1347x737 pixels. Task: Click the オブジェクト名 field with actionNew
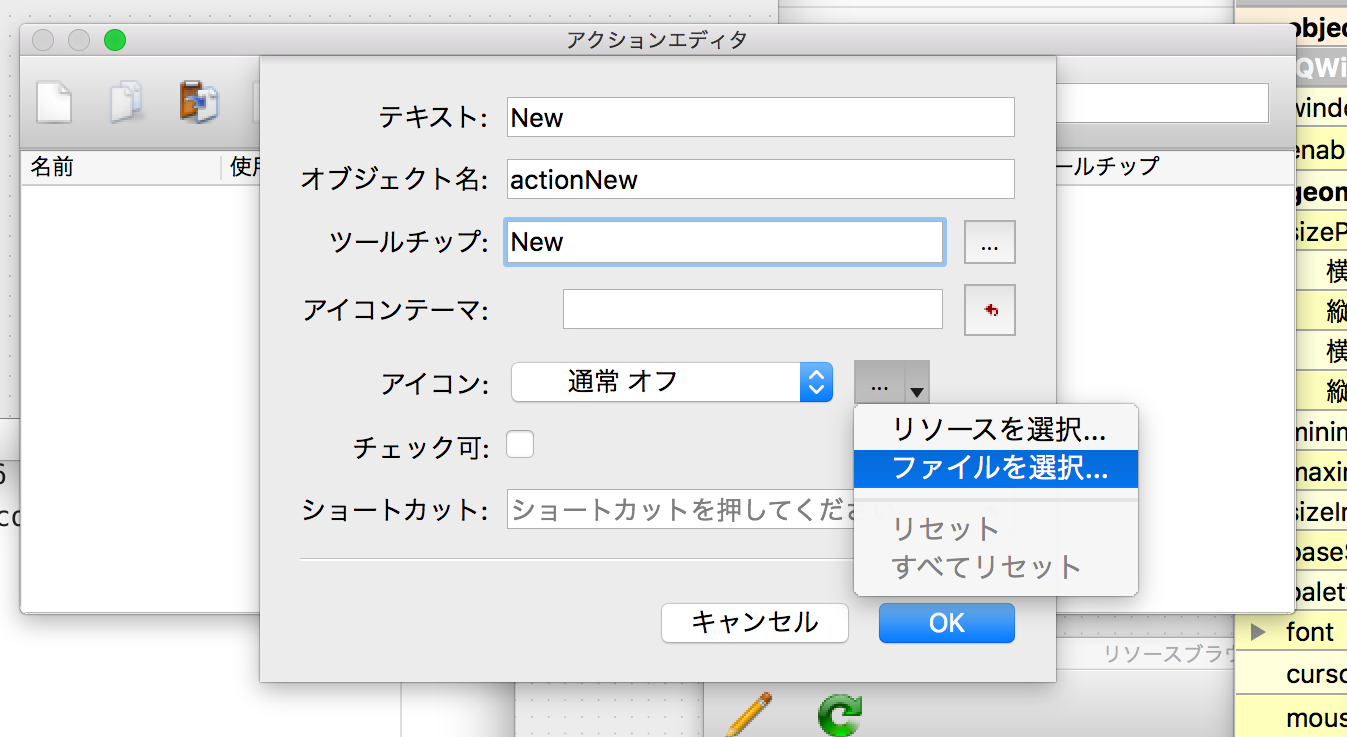761,179
